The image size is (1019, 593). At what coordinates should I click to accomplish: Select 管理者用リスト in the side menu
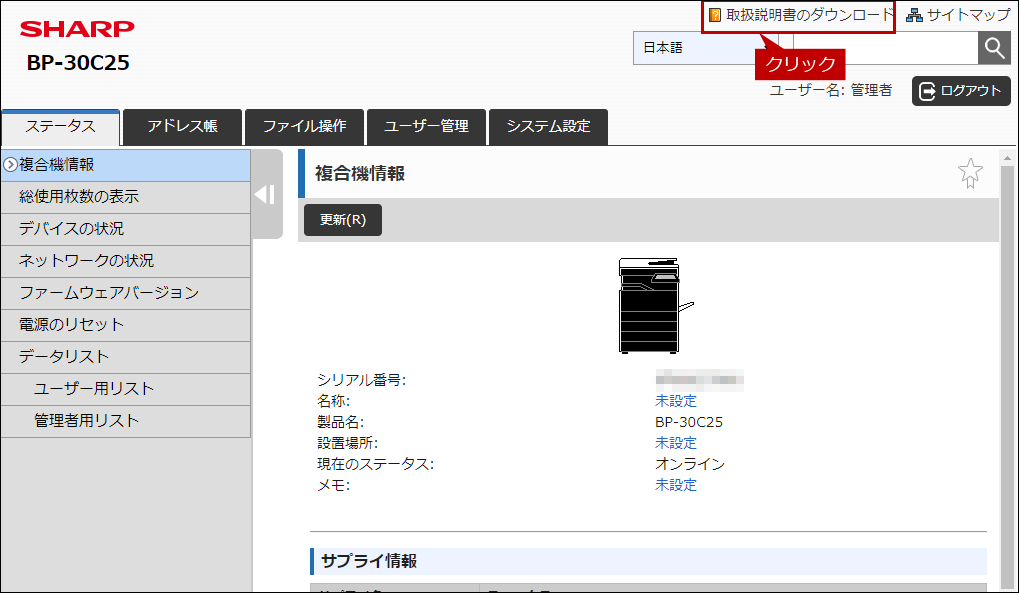(x=125, y=421)
